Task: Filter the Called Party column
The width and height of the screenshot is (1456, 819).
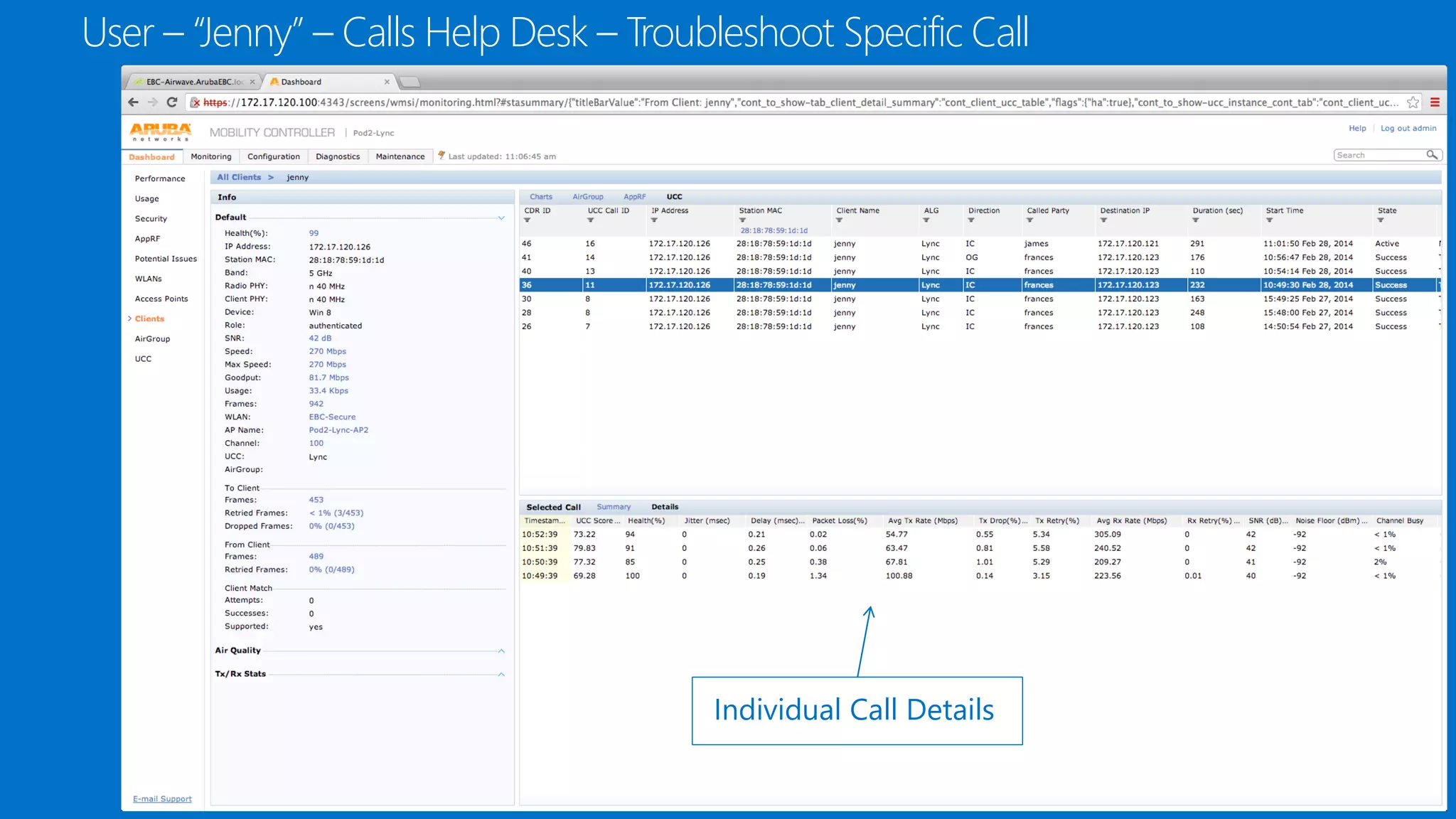Action: pos(1030,220)
